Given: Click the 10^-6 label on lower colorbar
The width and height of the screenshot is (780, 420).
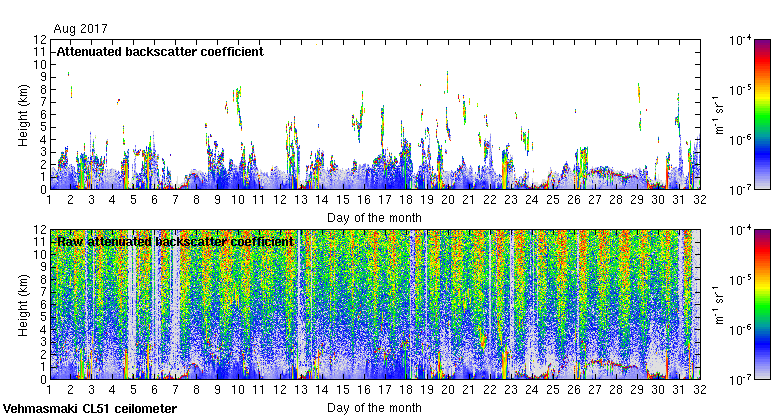Looking at the screenshot, I should click(740, 330).
